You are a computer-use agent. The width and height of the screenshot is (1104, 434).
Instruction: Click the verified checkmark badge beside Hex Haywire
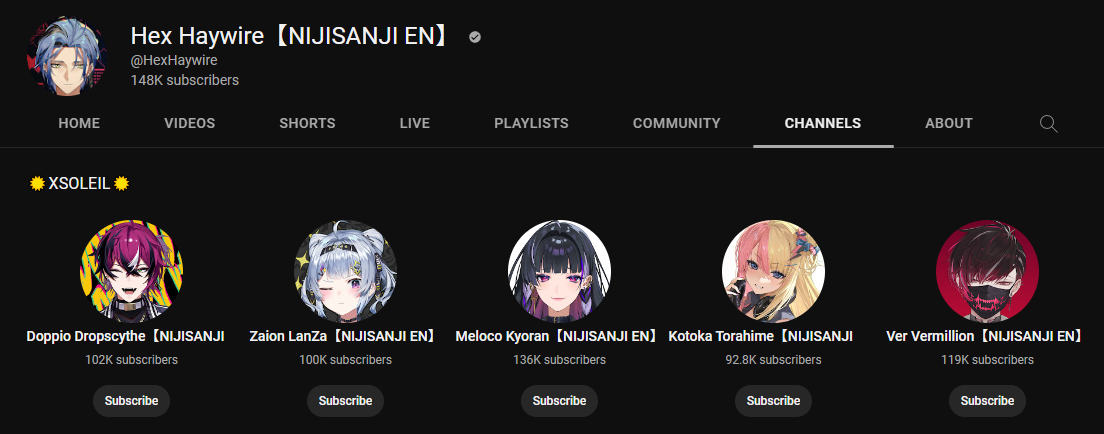pyautogui.click(x=475, y=37)
